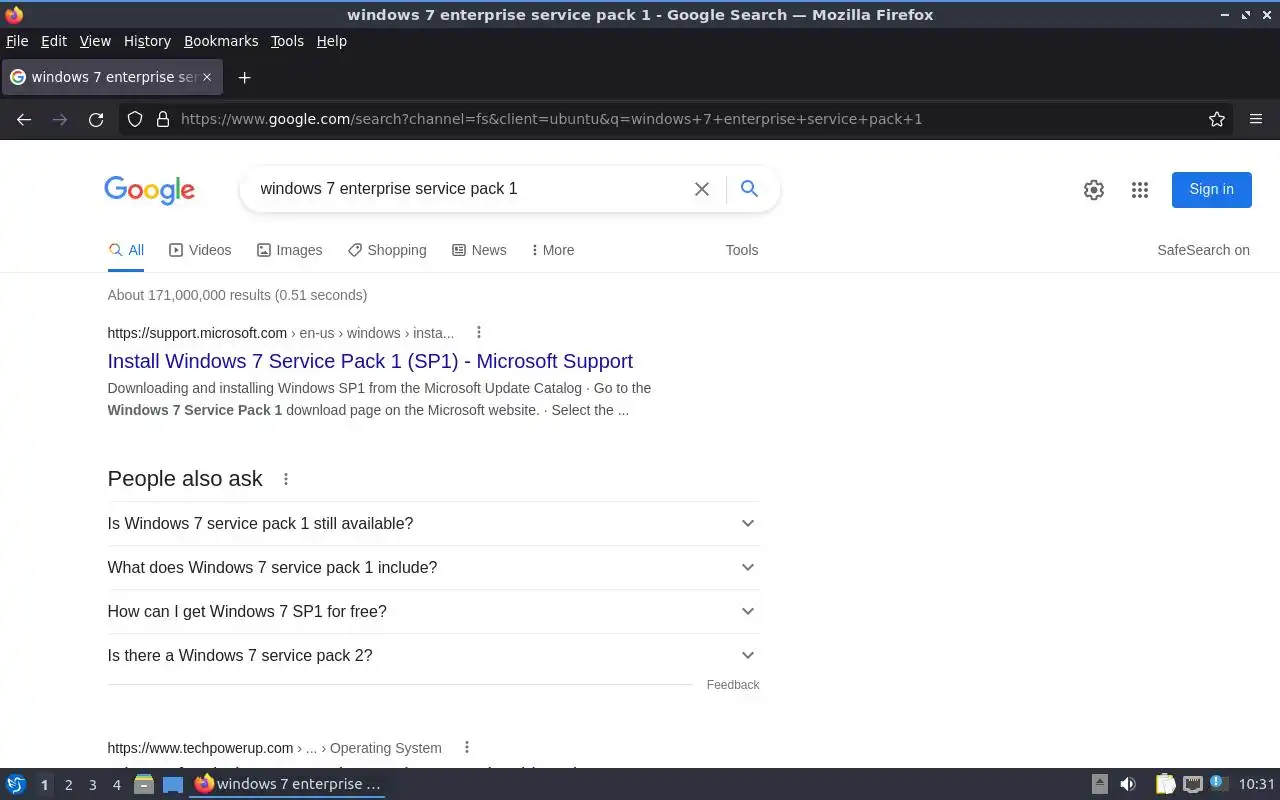The height and width of the screenshot is (800, 1280).
Task: Click the techpowerup.com breadcrumb URL
Action: (x=274, y=748)
